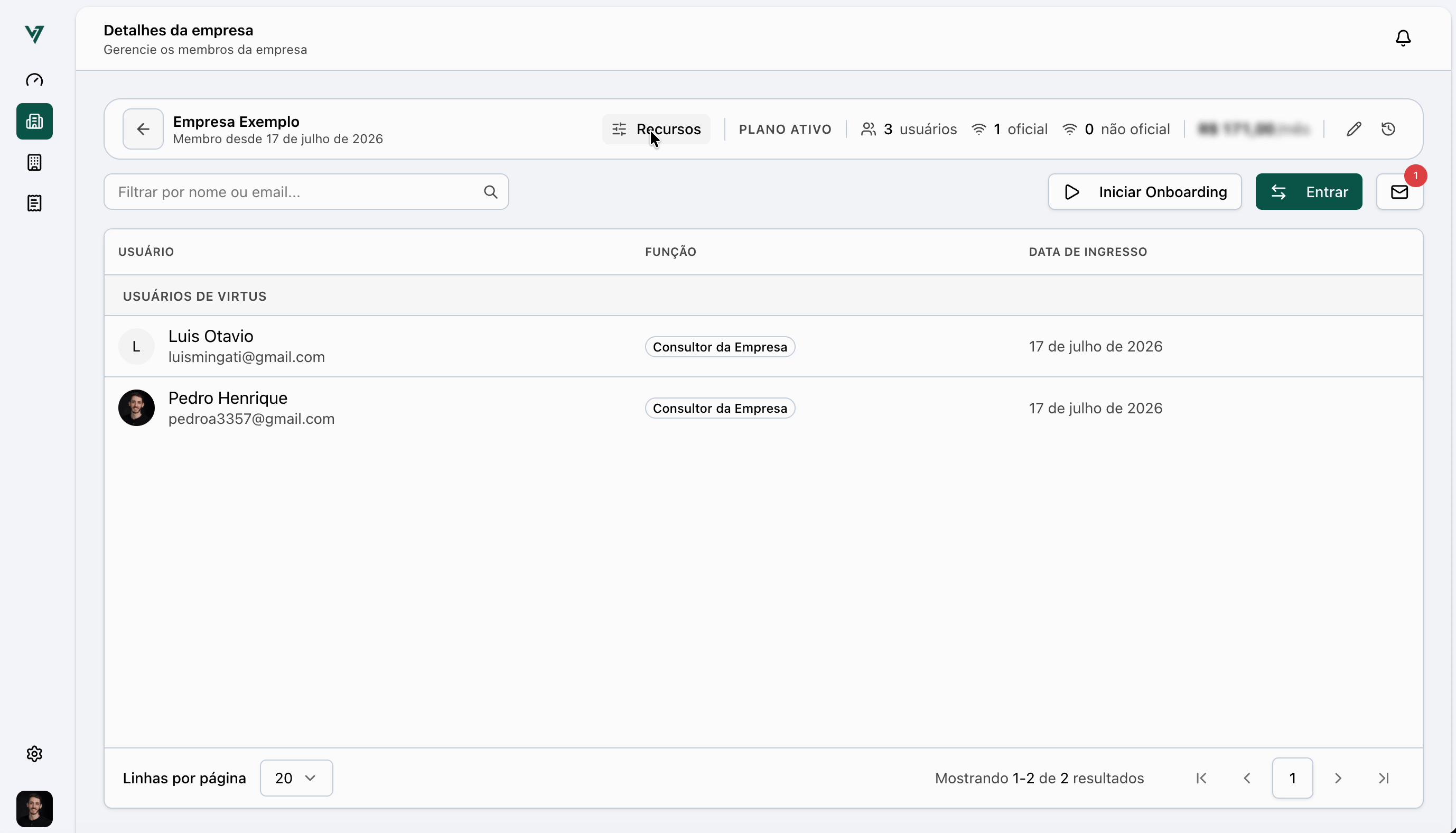Open the dashboard gauge icon in the sidebar
The width and height of the screenshot is (1456, 833).
34,80
